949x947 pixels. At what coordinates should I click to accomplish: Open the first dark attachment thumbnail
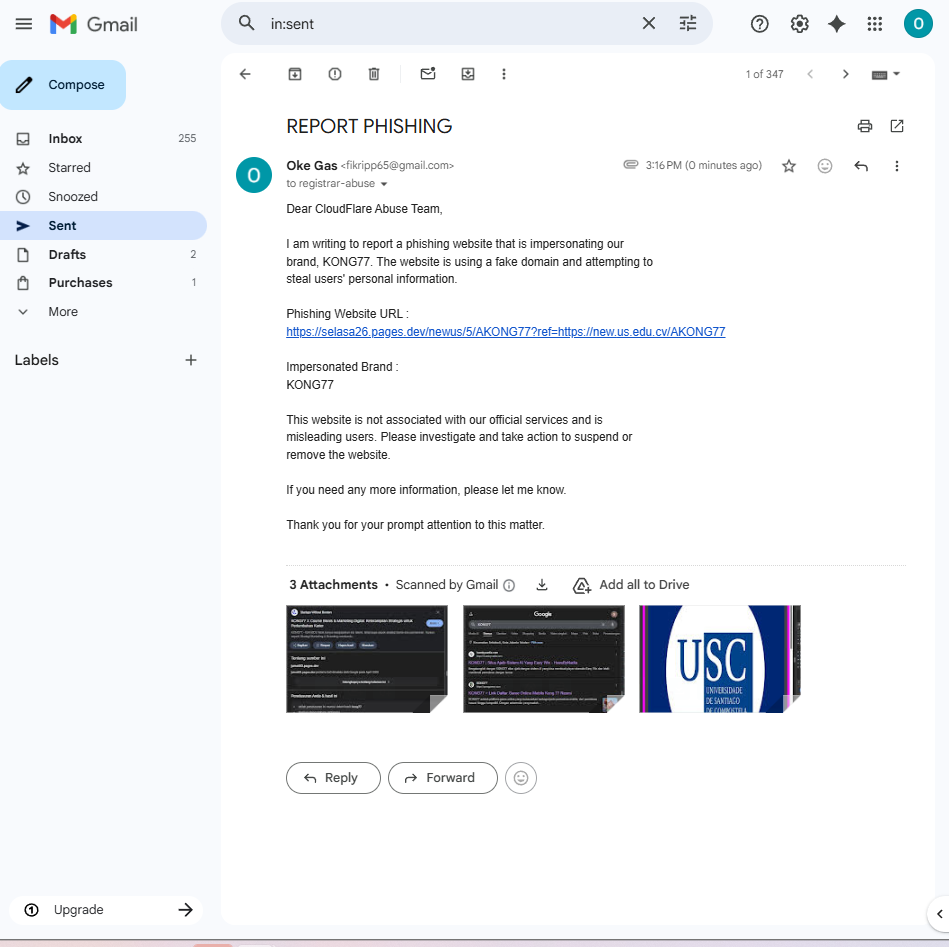click(x=367, y=659)
